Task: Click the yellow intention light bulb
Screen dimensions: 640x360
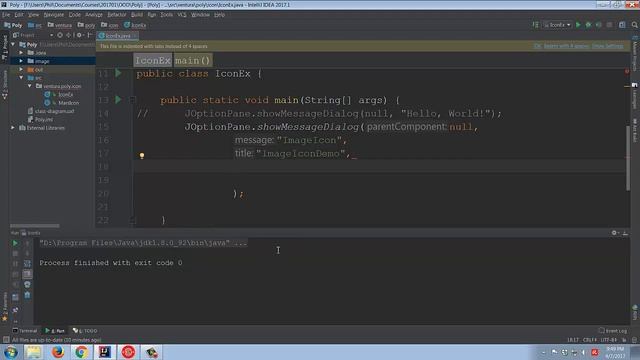Action: click(142, 156)
